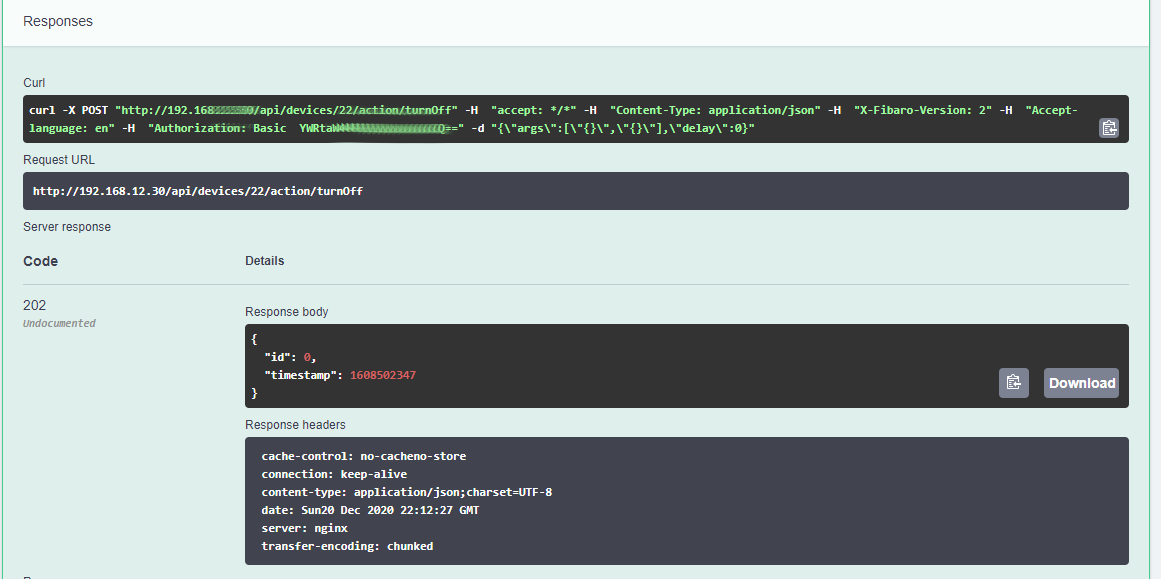The image size is (1161, 579).
Task: Click the transfer-encoding: chunked header line
Action: tap(347, 546)
